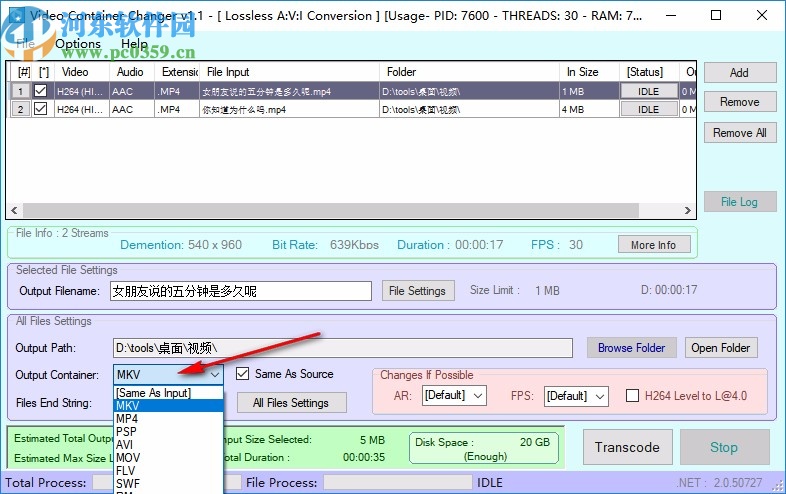Select [Same As Input] container option

pos(168,393)
